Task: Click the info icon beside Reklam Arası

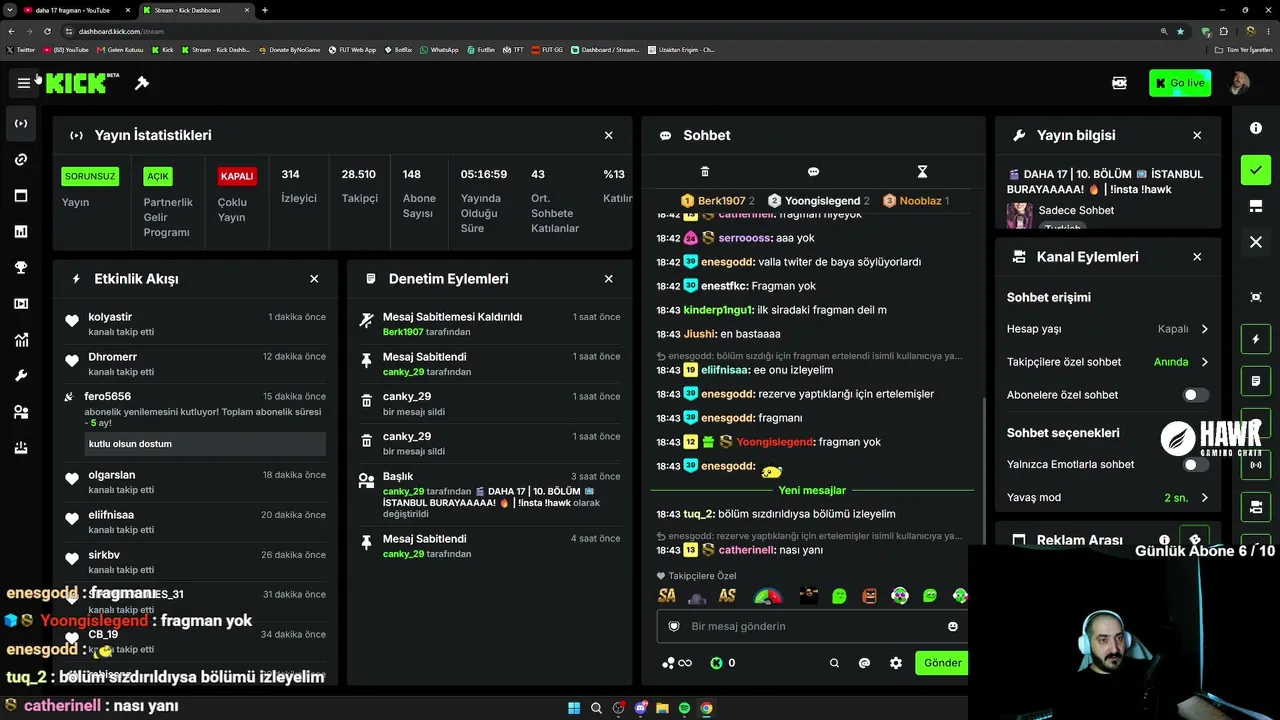Action: [1164, 540]
